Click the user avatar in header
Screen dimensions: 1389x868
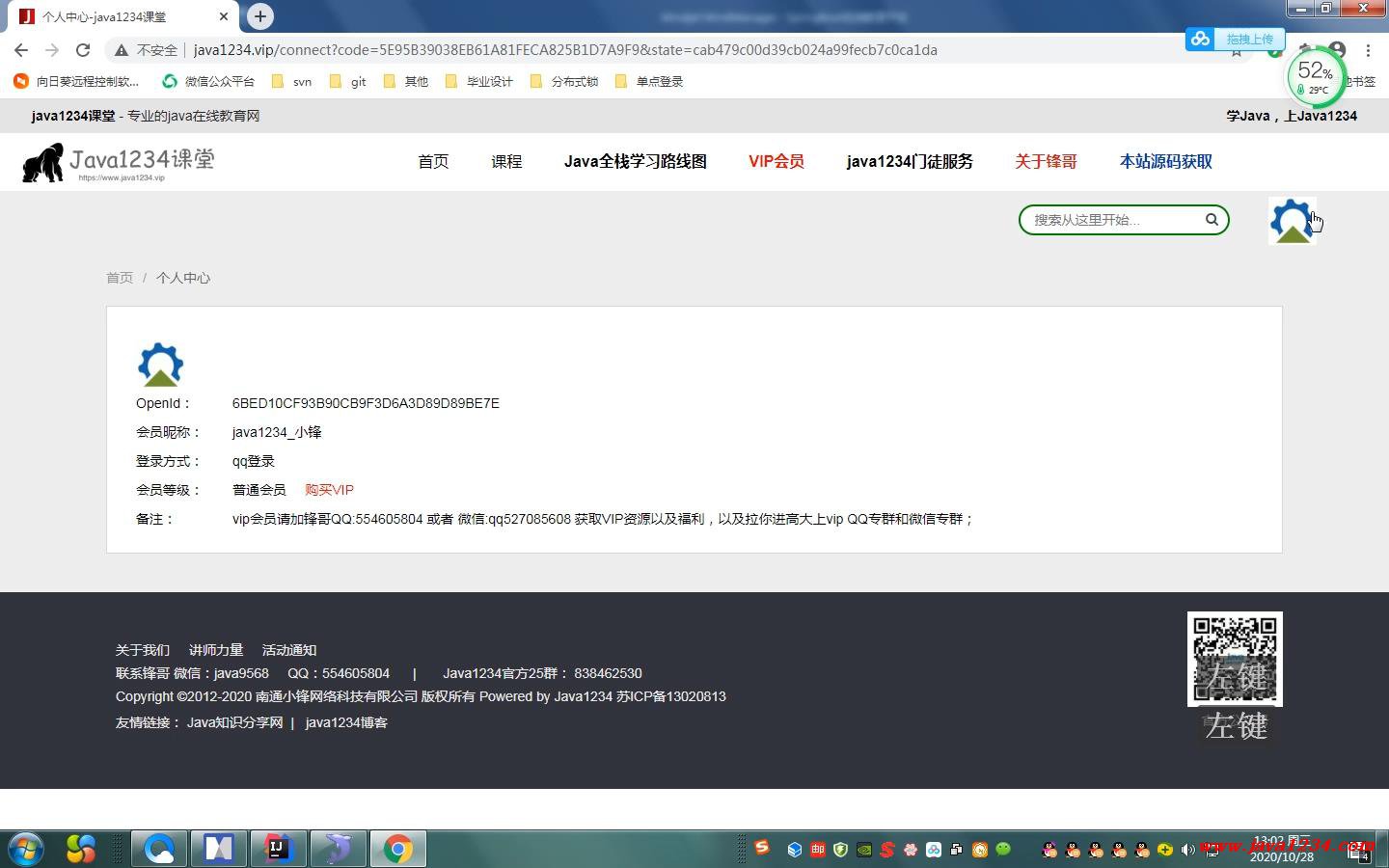click(1293, 221)
